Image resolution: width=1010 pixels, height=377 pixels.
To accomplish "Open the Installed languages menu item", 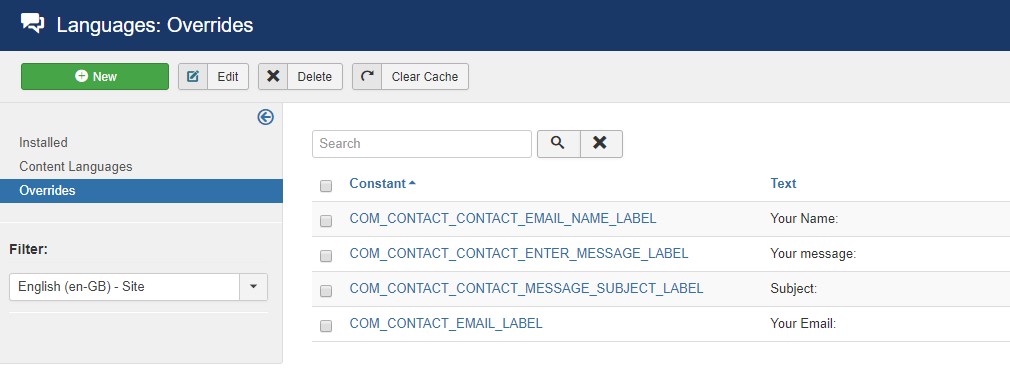I will point(43,142).
